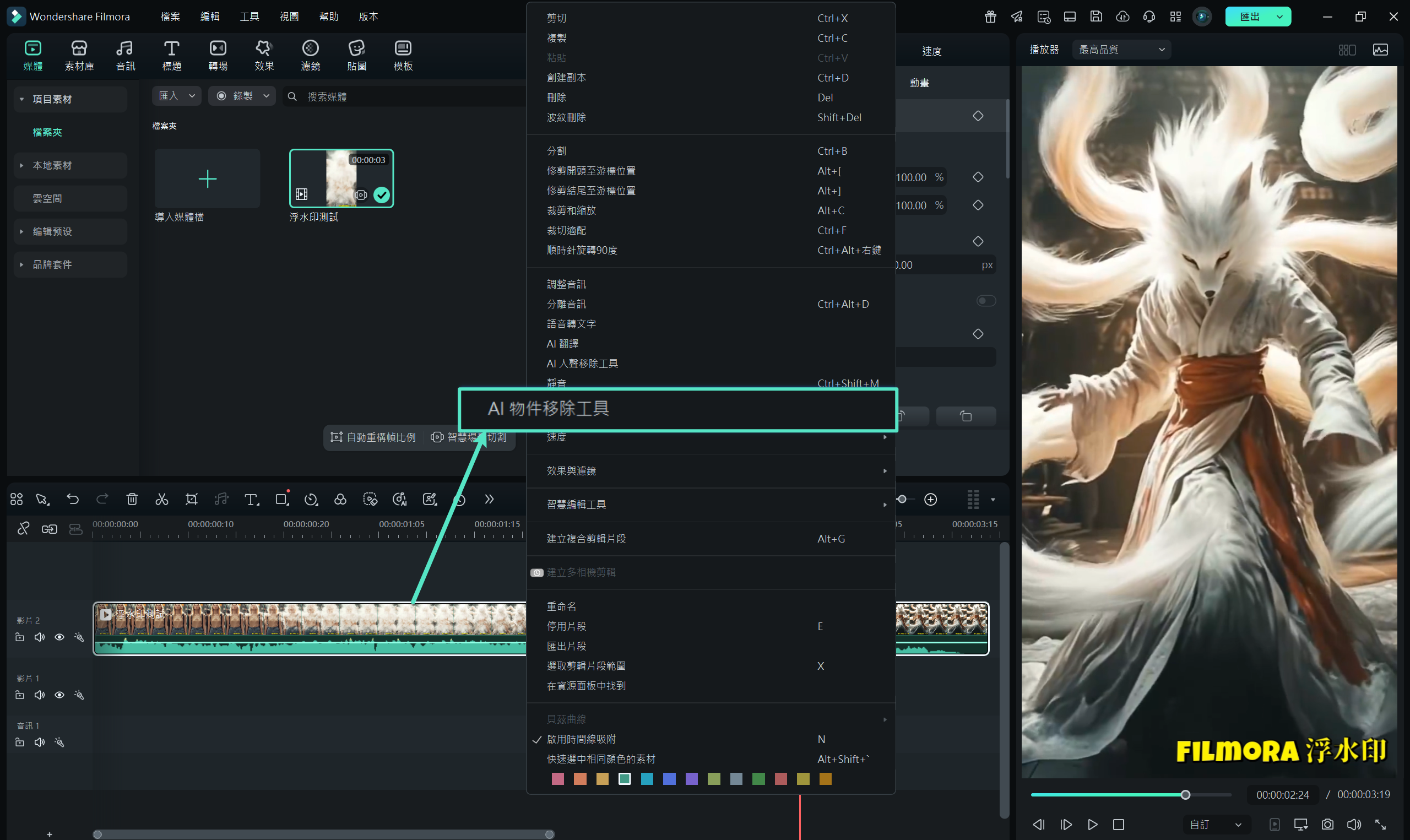Click the trash delete icon in timeline toolbar
This screenshot has height=840, width=1410.
pyautogui.click(x=132, y=498)
